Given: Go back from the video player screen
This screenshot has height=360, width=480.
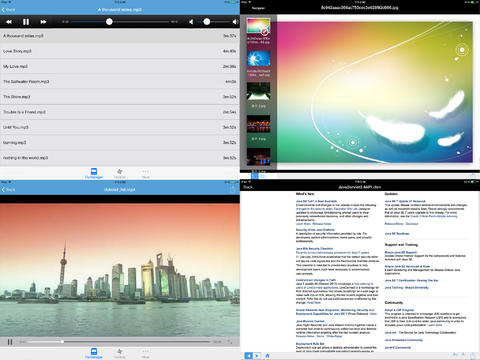Looking at the screenshot, I should click(x=8, y=189).
